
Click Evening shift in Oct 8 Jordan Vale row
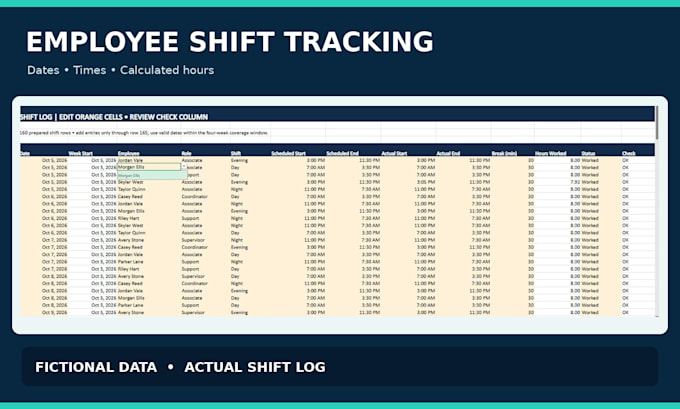(x=239, y=291)
